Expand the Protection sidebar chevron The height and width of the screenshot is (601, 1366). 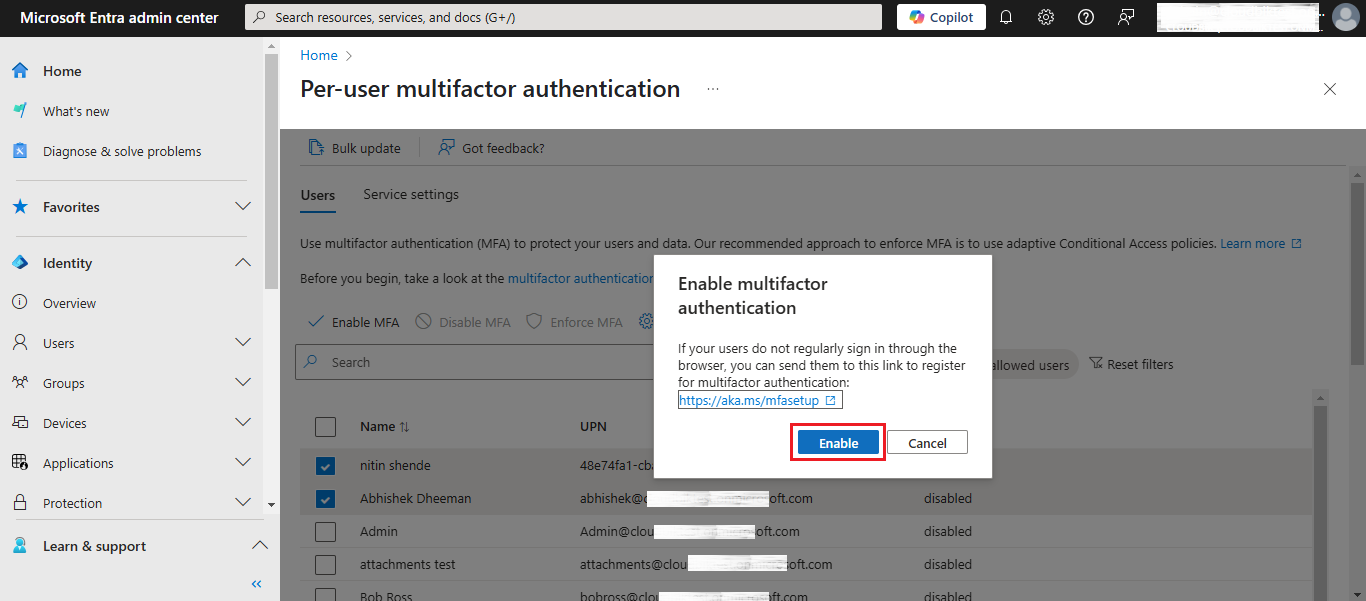click(243, 502)
